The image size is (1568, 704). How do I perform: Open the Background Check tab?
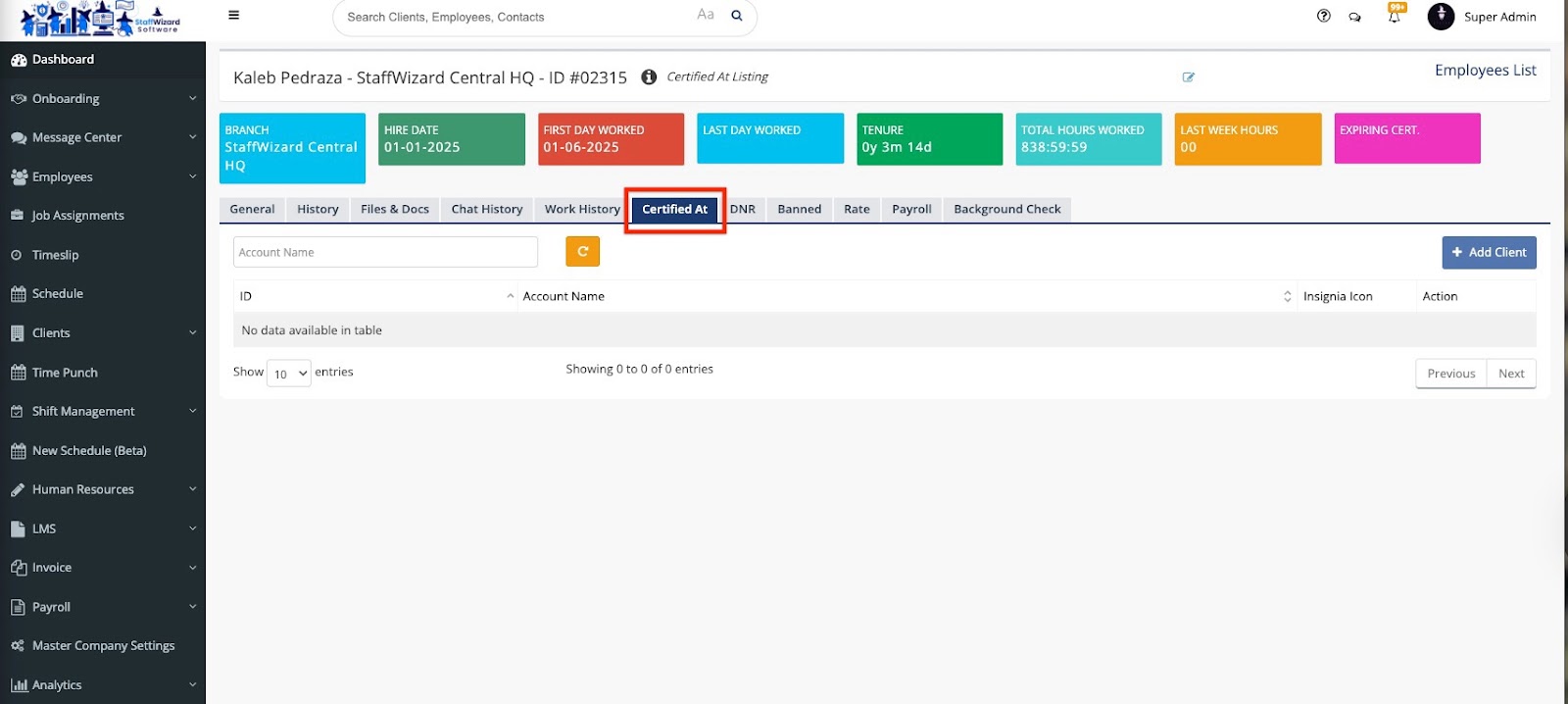(1006, 209)
